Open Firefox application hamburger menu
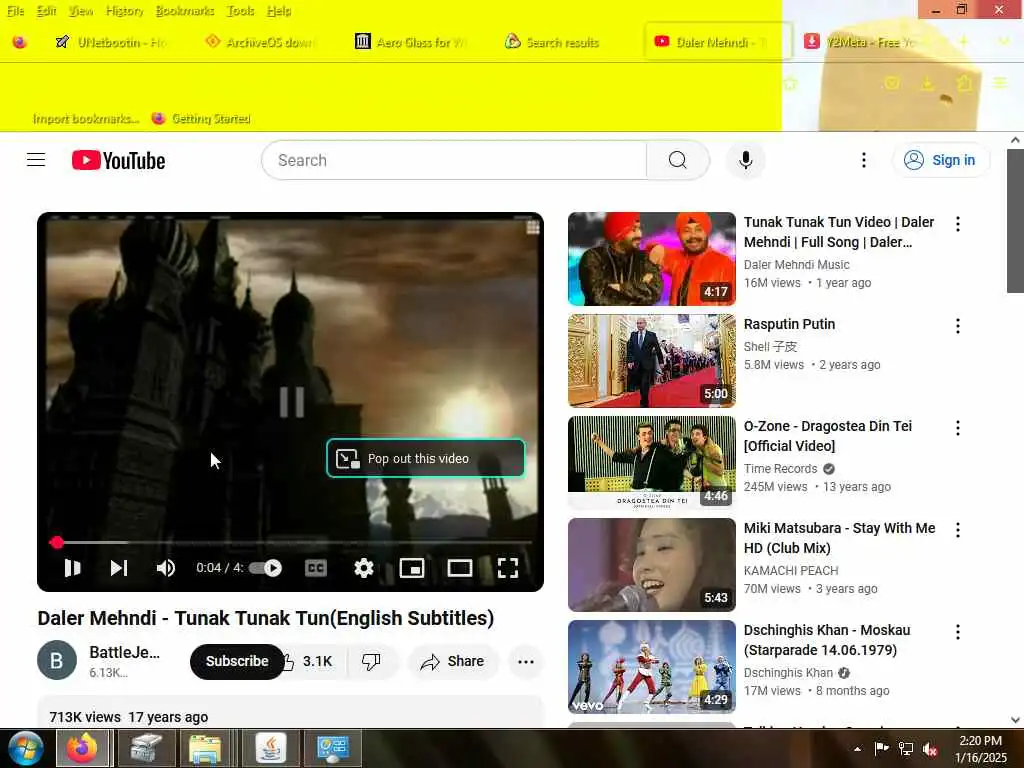 pos(1000,83)
